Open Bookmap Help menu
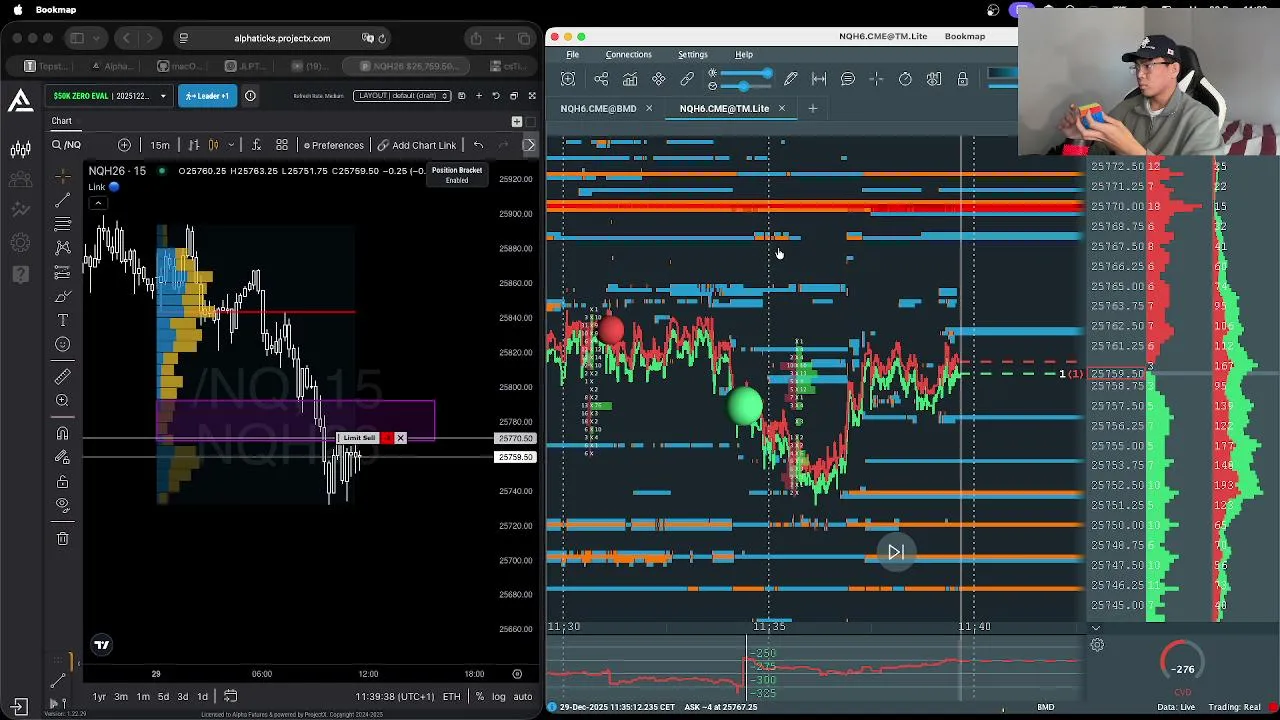Screen dimensions: 1280x720 (744, 54)
